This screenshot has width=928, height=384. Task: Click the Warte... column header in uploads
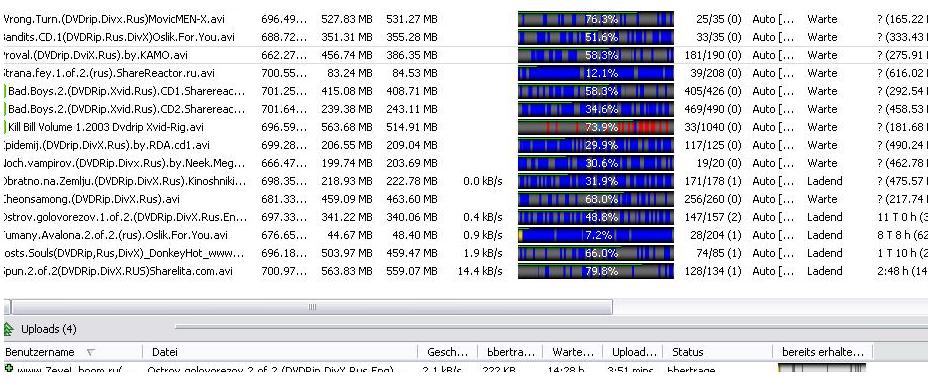[572, 352]
